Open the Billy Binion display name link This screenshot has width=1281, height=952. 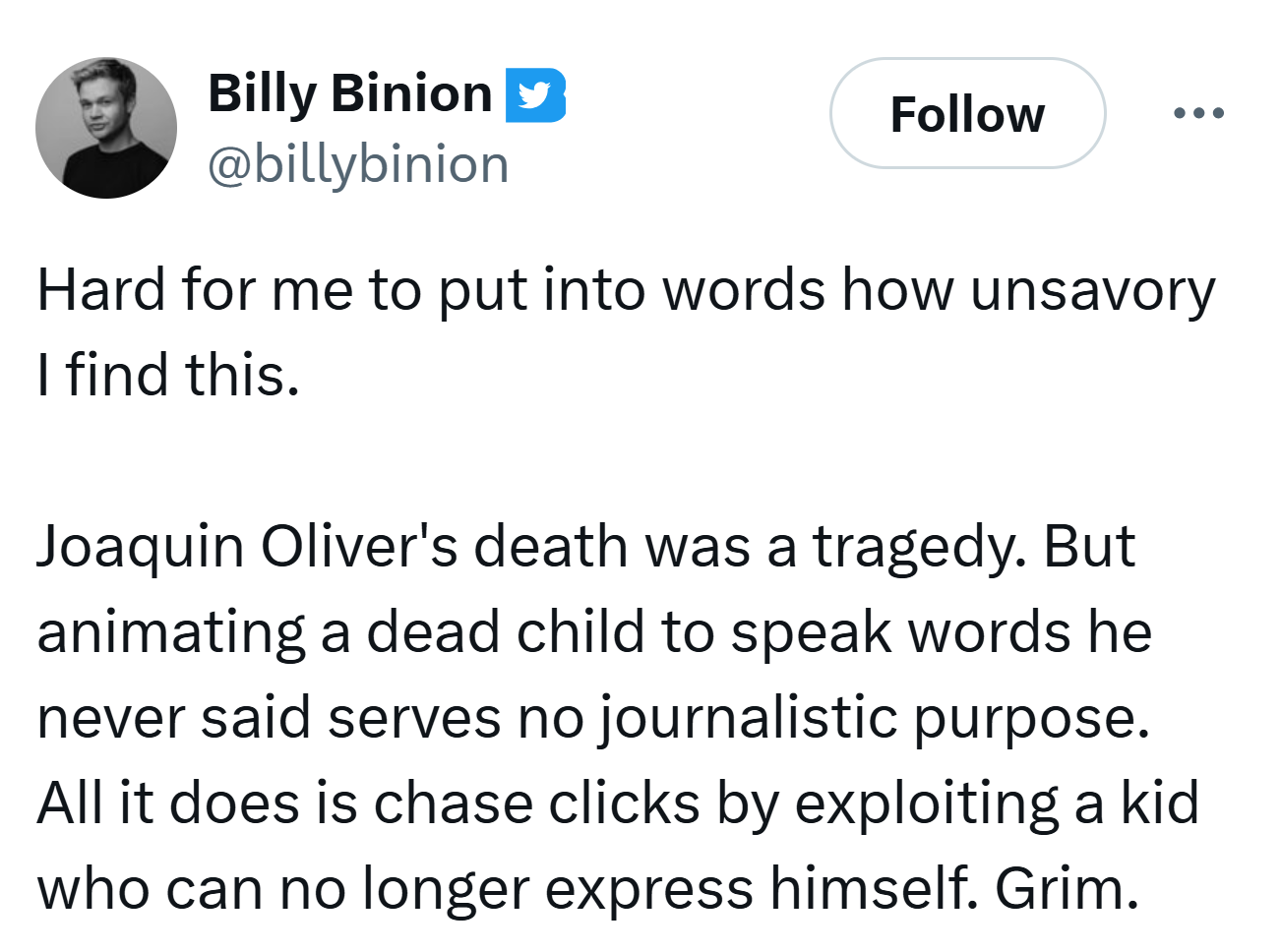tap(349, 94)
